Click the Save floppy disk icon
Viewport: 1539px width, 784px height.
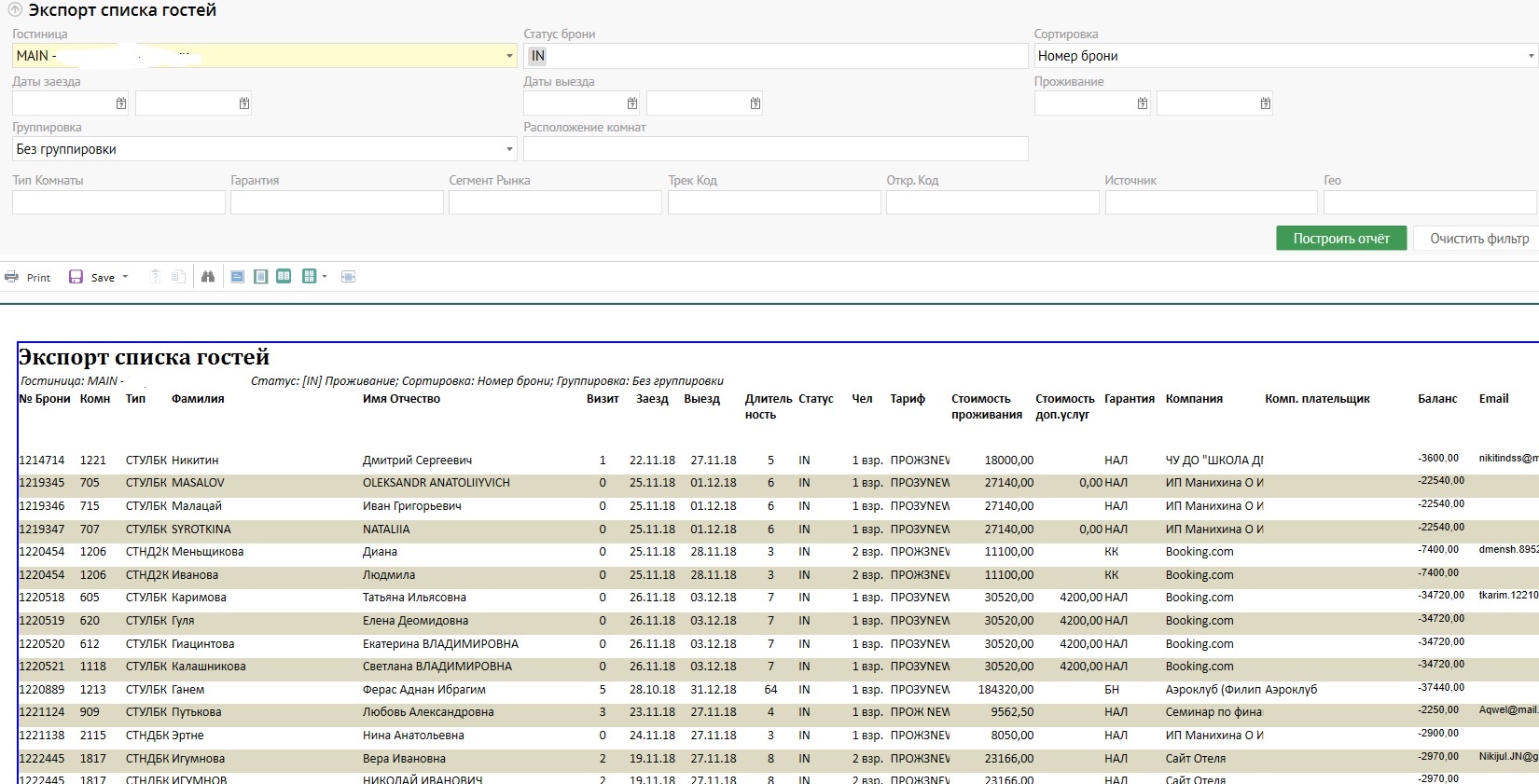pos(76,277)
